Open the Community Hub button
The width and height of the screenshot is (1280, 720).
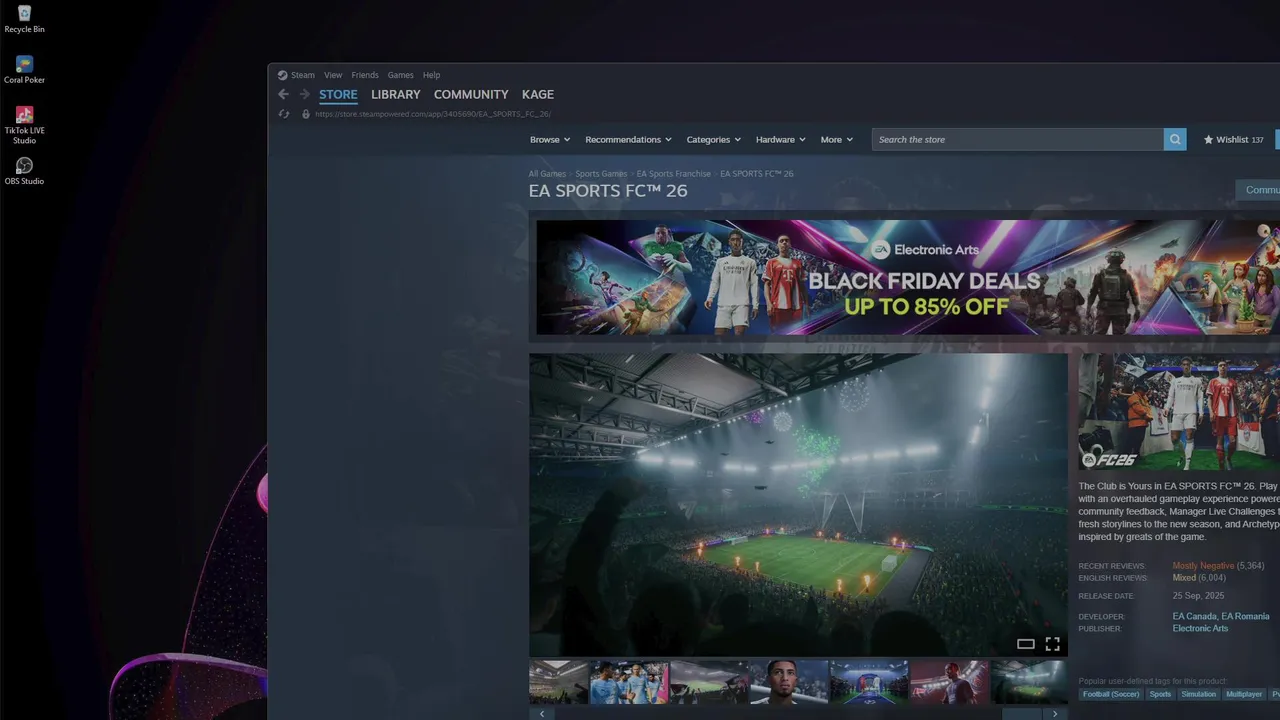click(x=1258, y=190)
